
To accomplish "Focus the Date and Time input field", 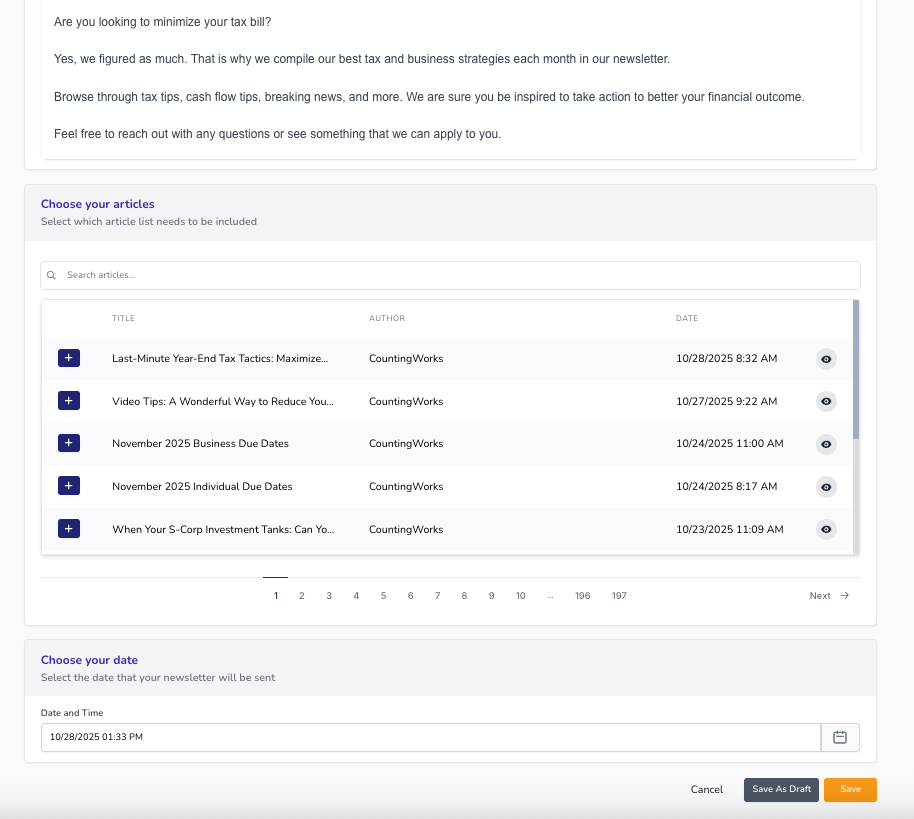I will (x=430, y=737).
